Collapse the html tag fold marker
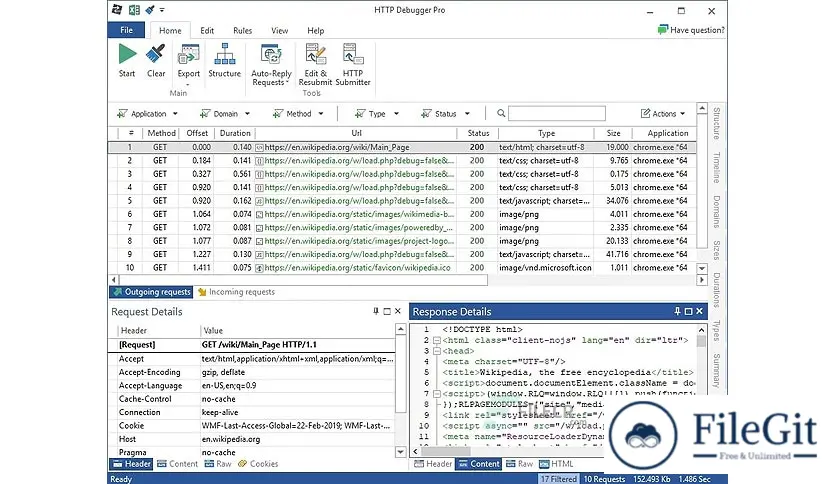 (437, 340)
